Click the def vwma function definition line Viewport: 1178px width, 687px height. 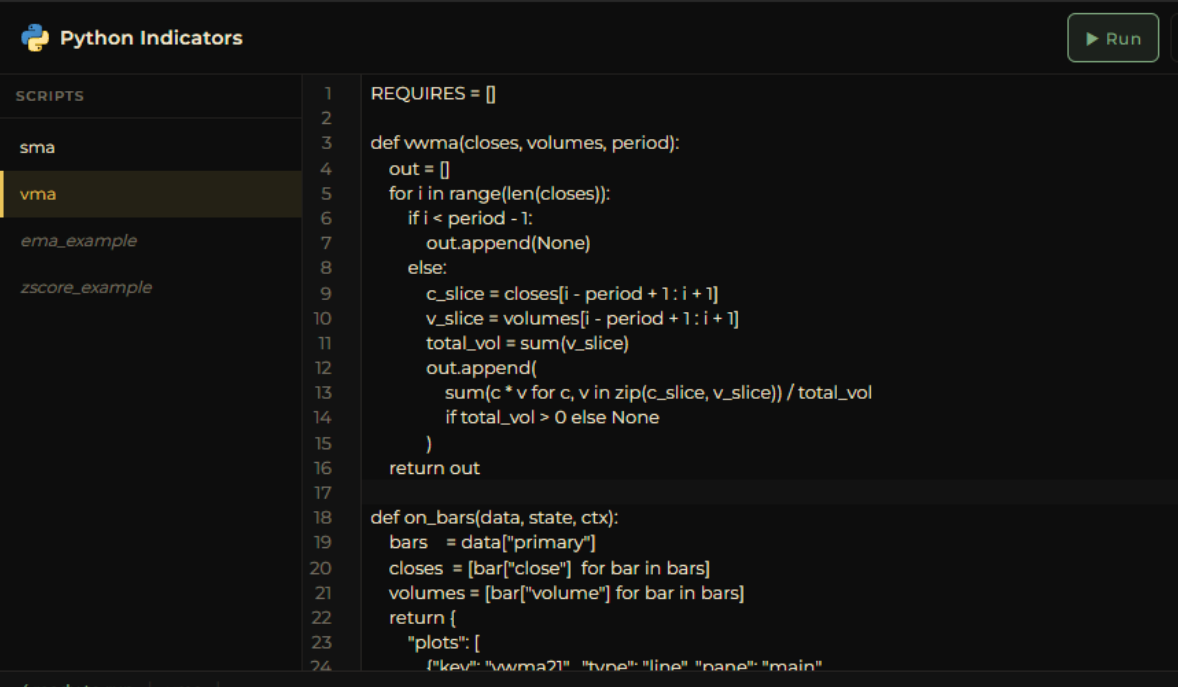pyautogui.click(x=524, y=143)
